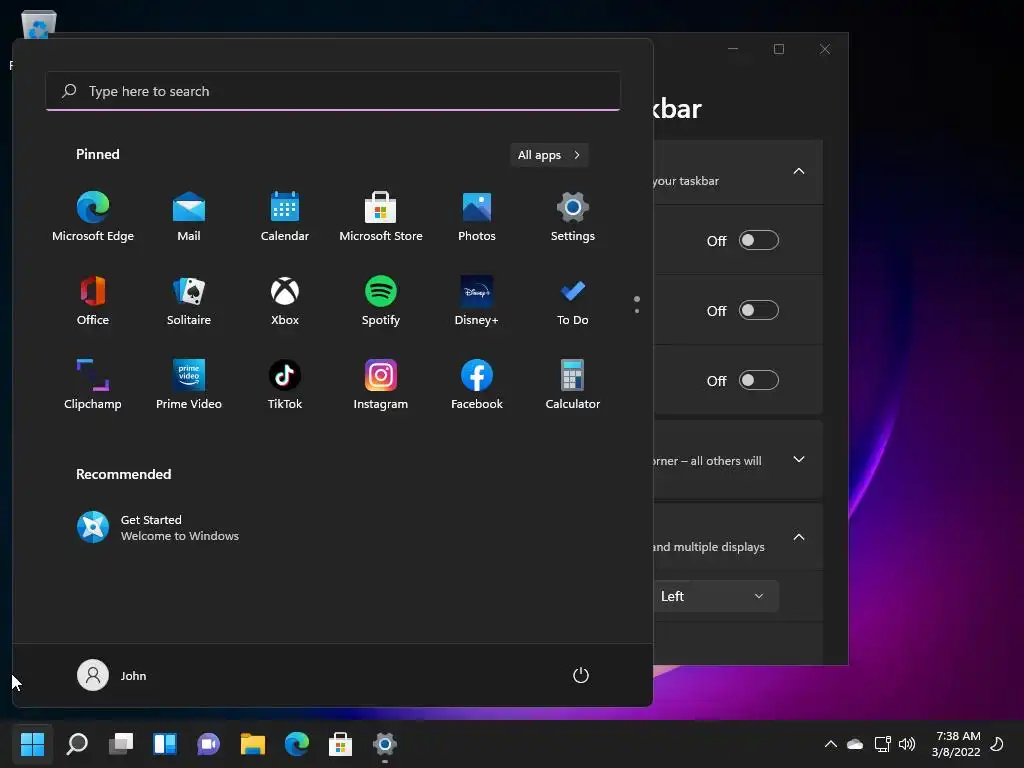Open the To Do app

coord(573,301)
